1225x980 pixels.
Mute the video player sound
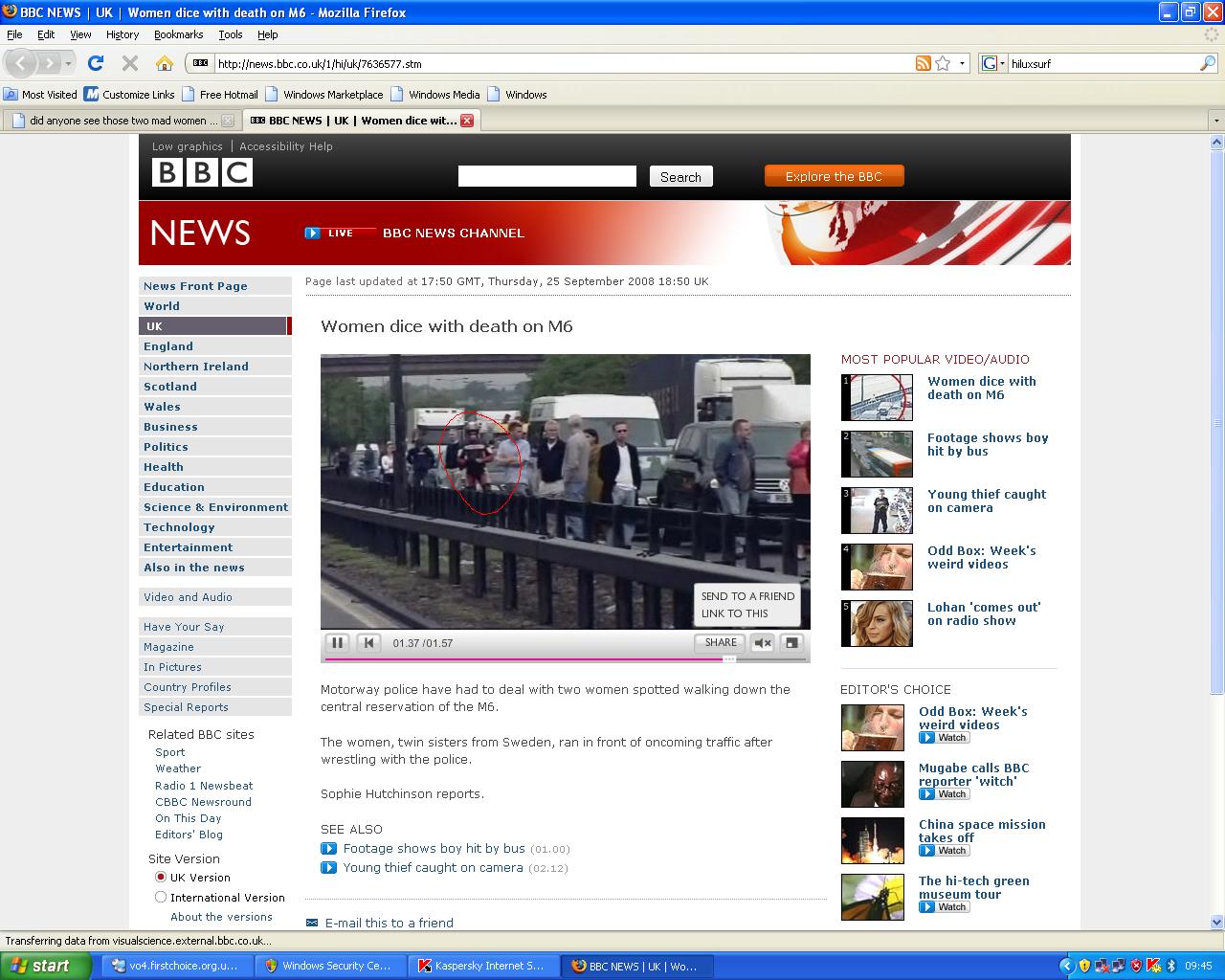click(762, 643)
